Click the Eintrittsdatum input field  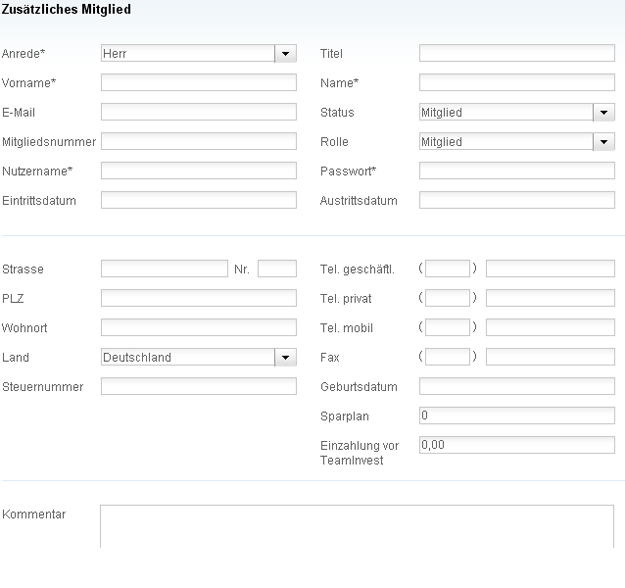pos(199,200)
